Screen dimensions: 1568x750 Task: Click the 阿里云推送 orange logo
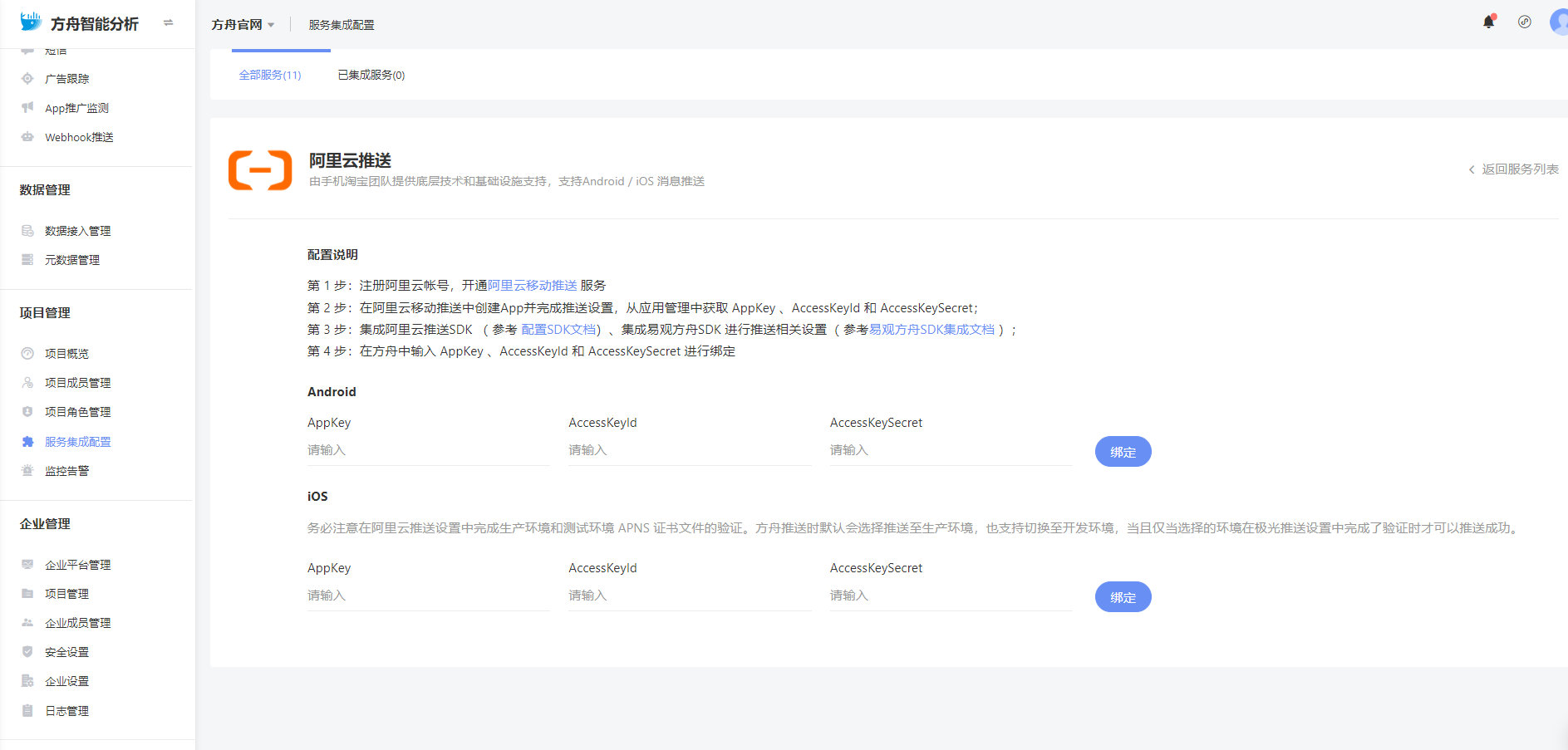(260, 170)
